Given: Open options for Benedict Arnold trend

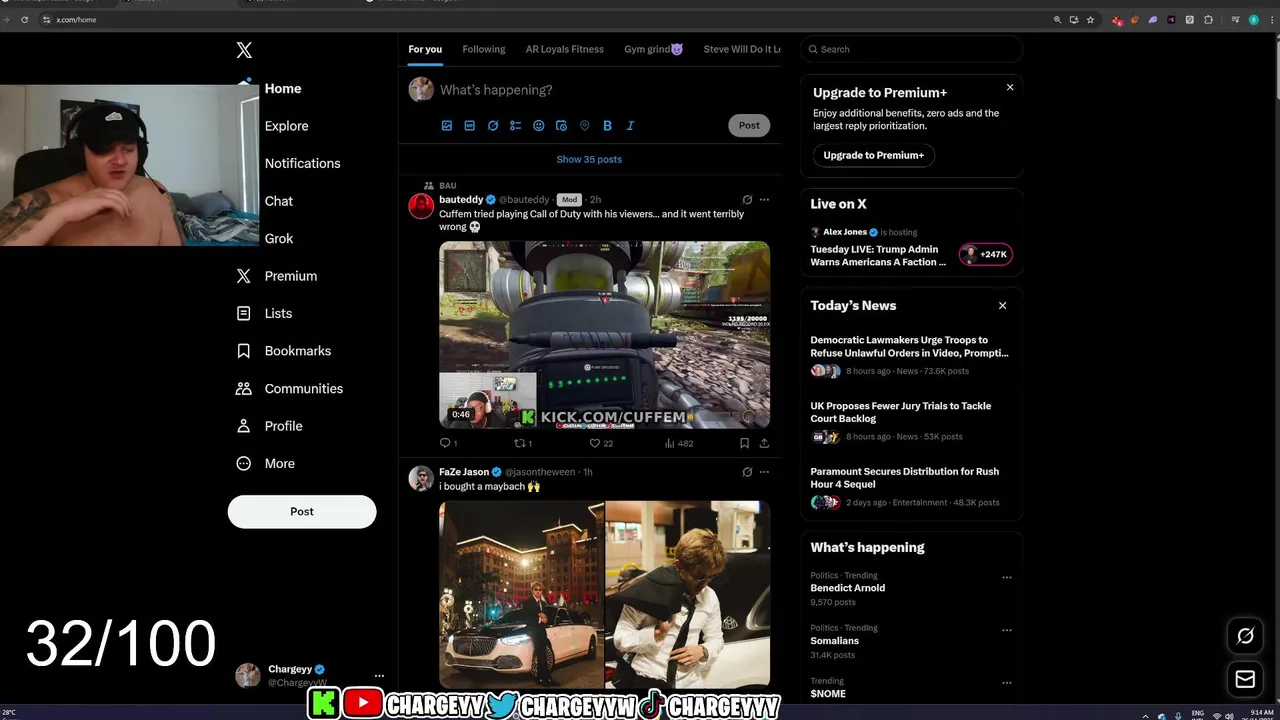Looking at the screenshot, I should [x=1007, y=577].
